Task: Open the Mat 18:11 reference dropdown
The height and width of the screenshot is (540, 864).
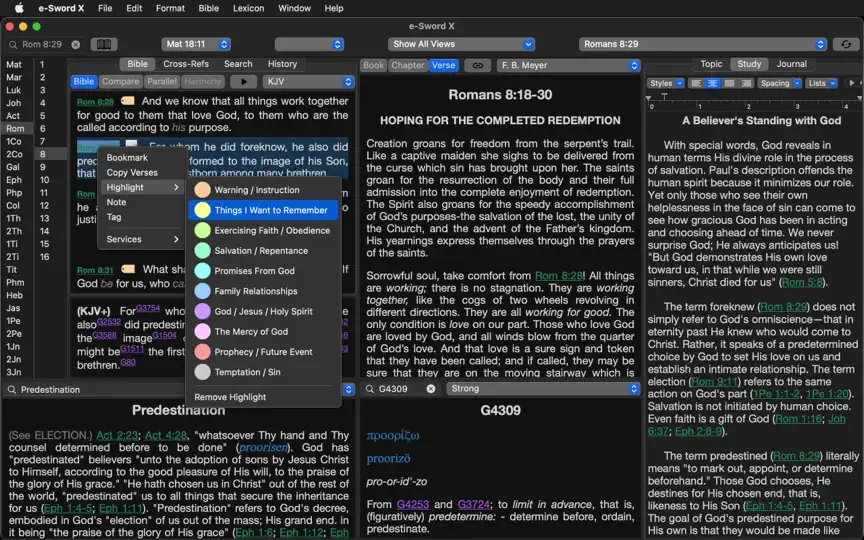Action: coord(196,44)
